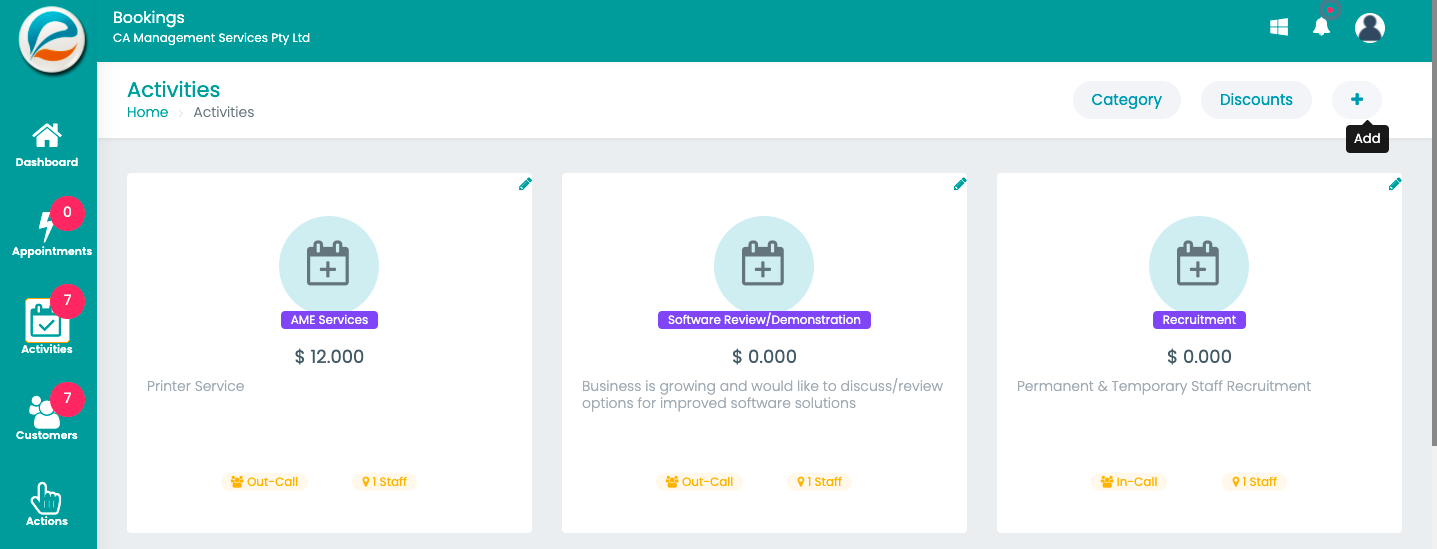
Task: Open the Actions pointer icon
Action: tap(46, 497)
